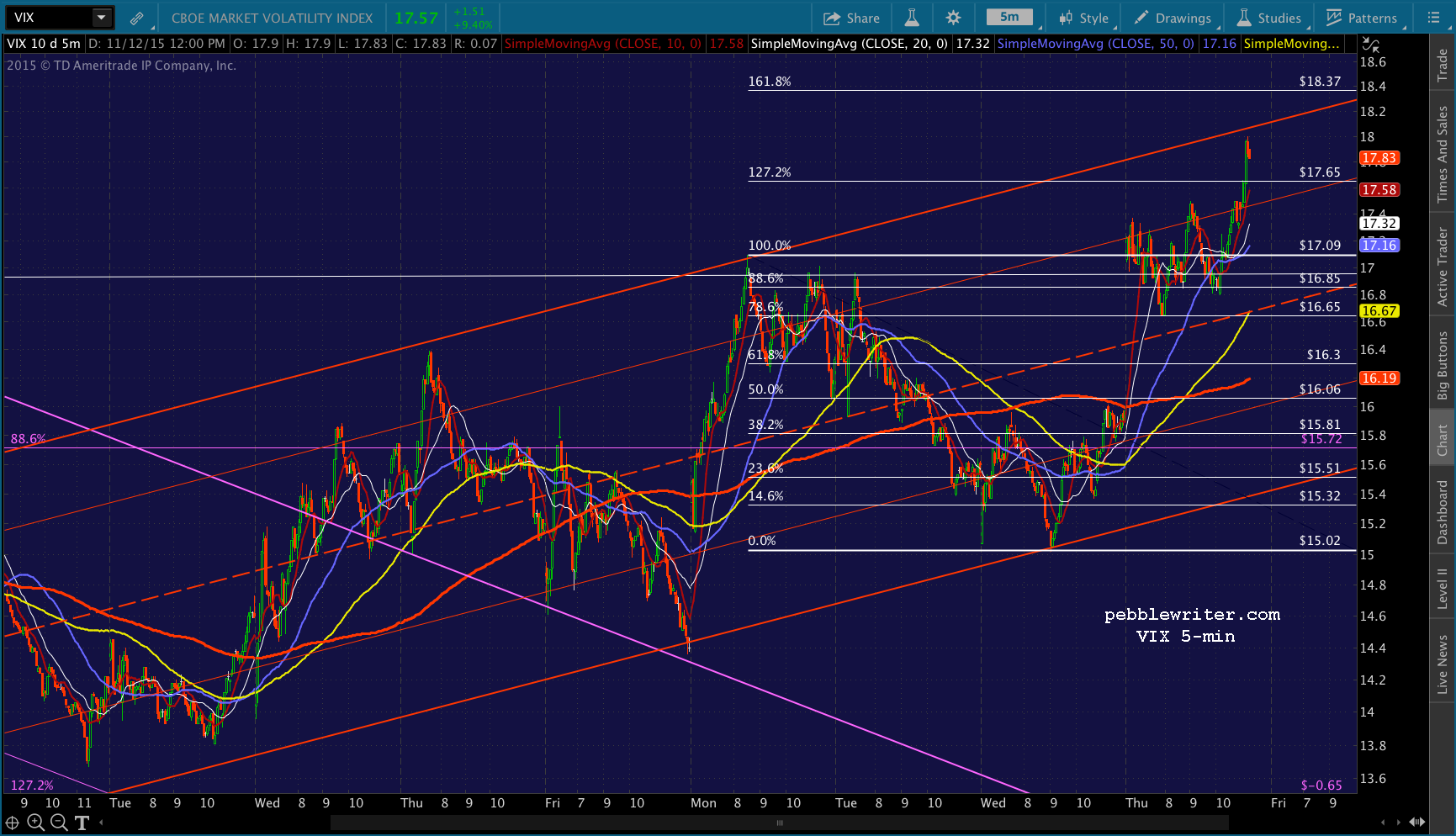This screenshot has height=836, width=1456.
Task: Click the 100.0% Fibonacci level label
Action: click(x=770, y=246)
